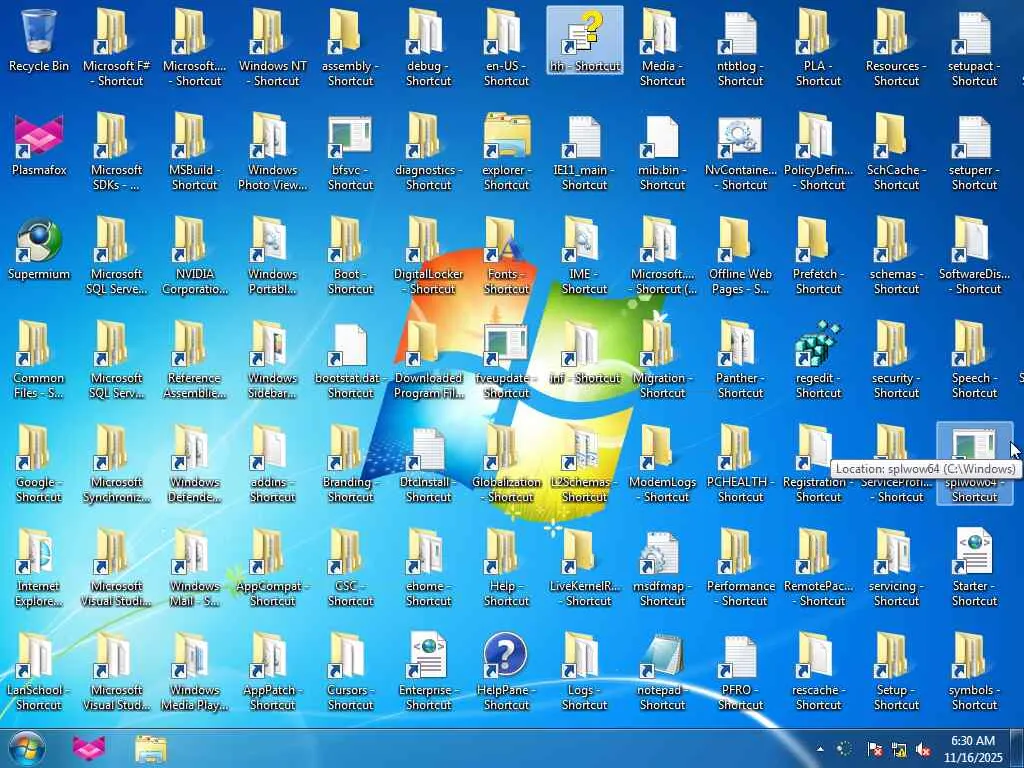Click the symbols - Shortcut folder
Viewport: 1024px width, 768px height.
click(974, 671)
